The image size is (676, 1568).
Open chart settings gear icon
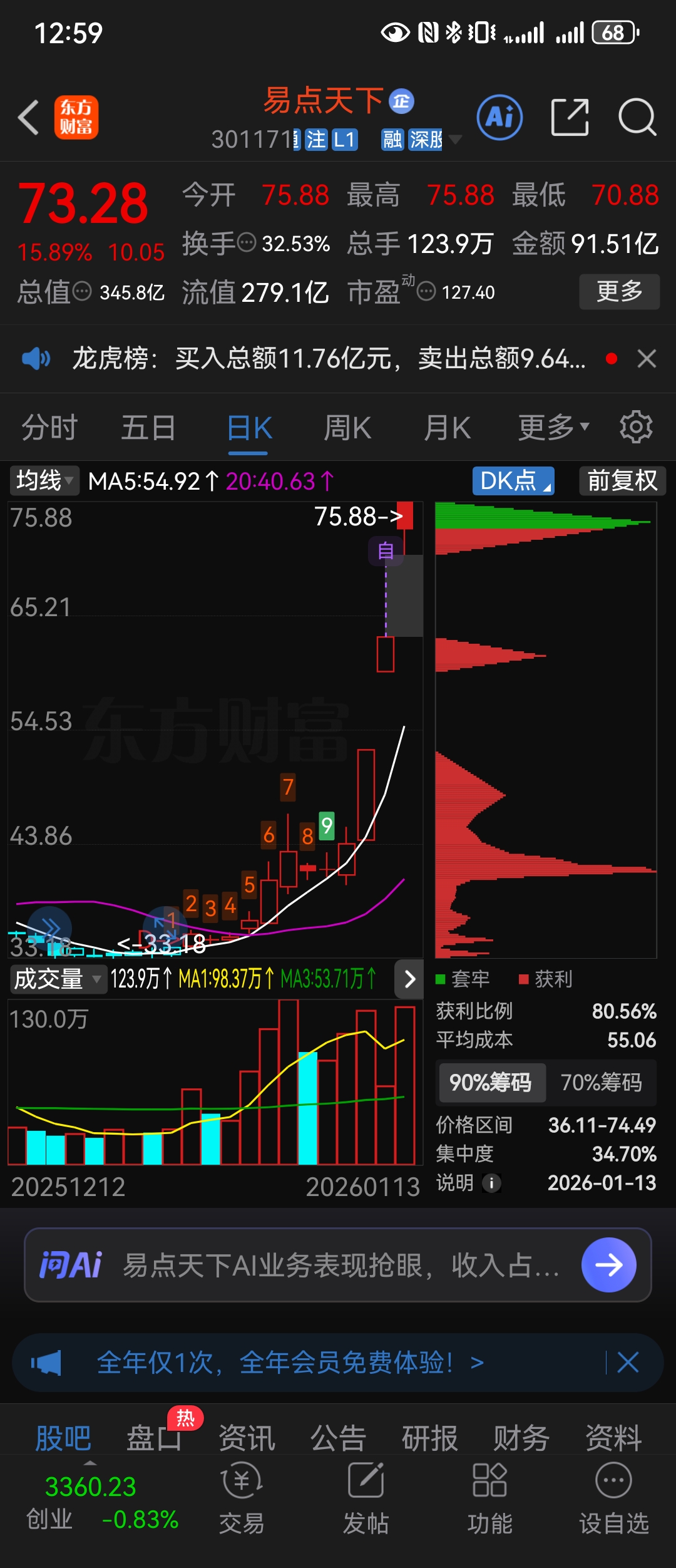pos(636,428)
